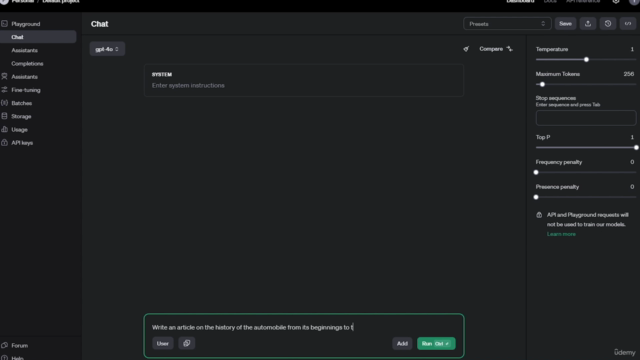Click the Forum people icon
This screenshot has height=360, width=640.
tap(4, 345)
